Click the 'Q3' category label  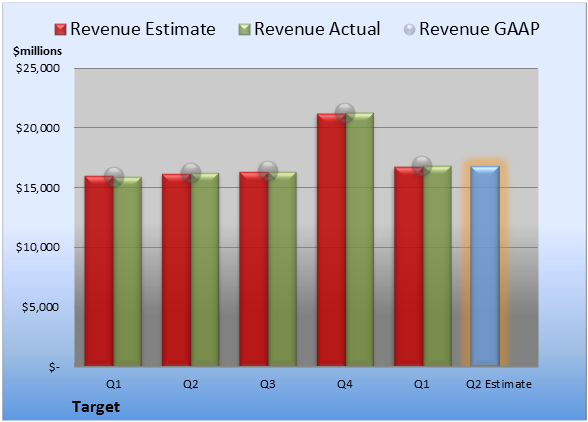pos(268,384)
